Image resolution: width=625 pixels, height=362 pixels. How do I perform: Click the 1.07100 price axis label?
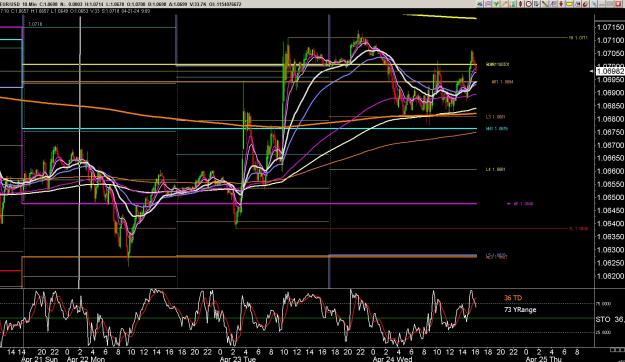pos(610,40)
